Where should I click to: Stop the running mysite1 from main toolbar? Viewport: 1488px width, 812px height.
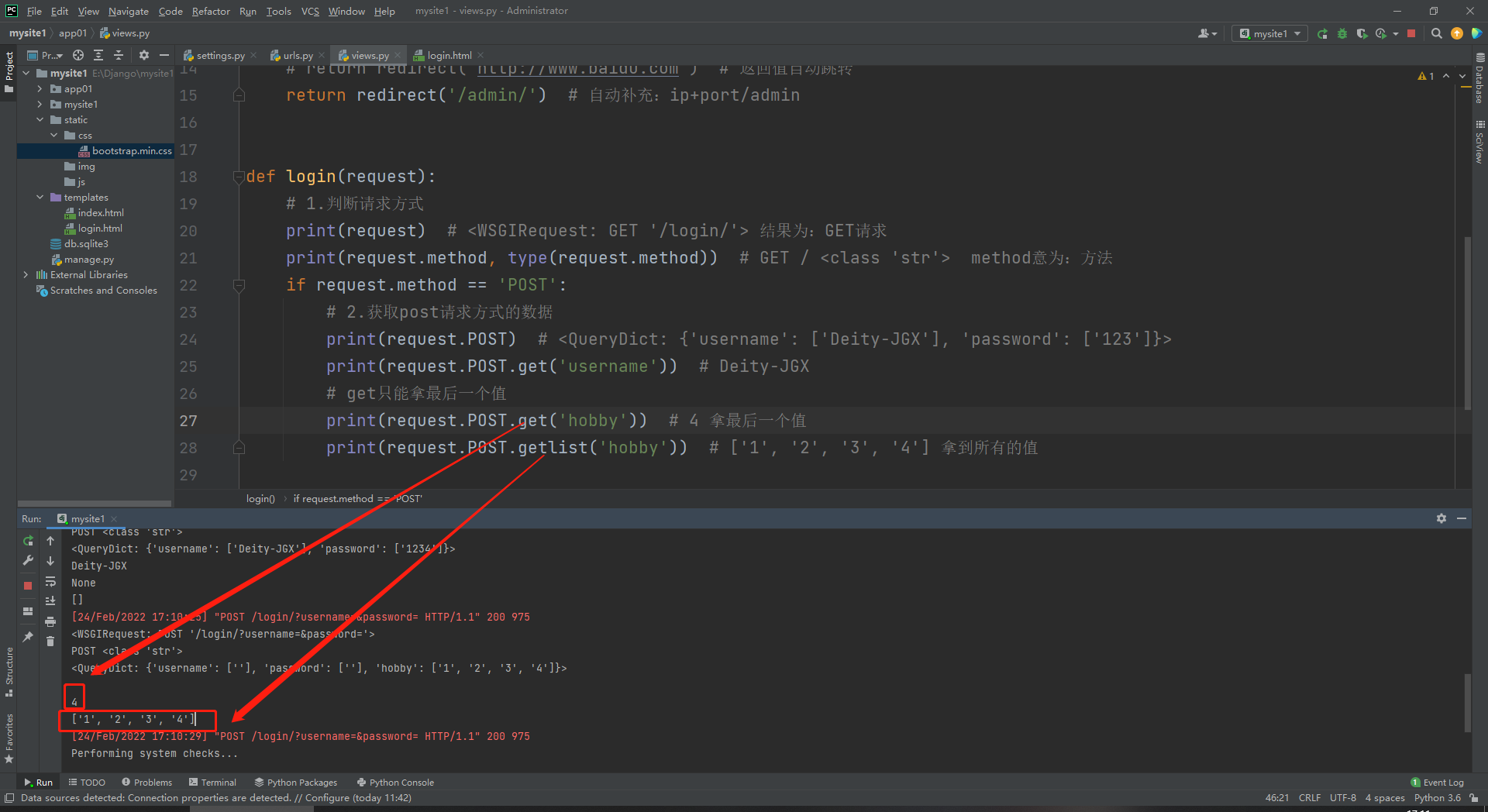(1411, 33)
